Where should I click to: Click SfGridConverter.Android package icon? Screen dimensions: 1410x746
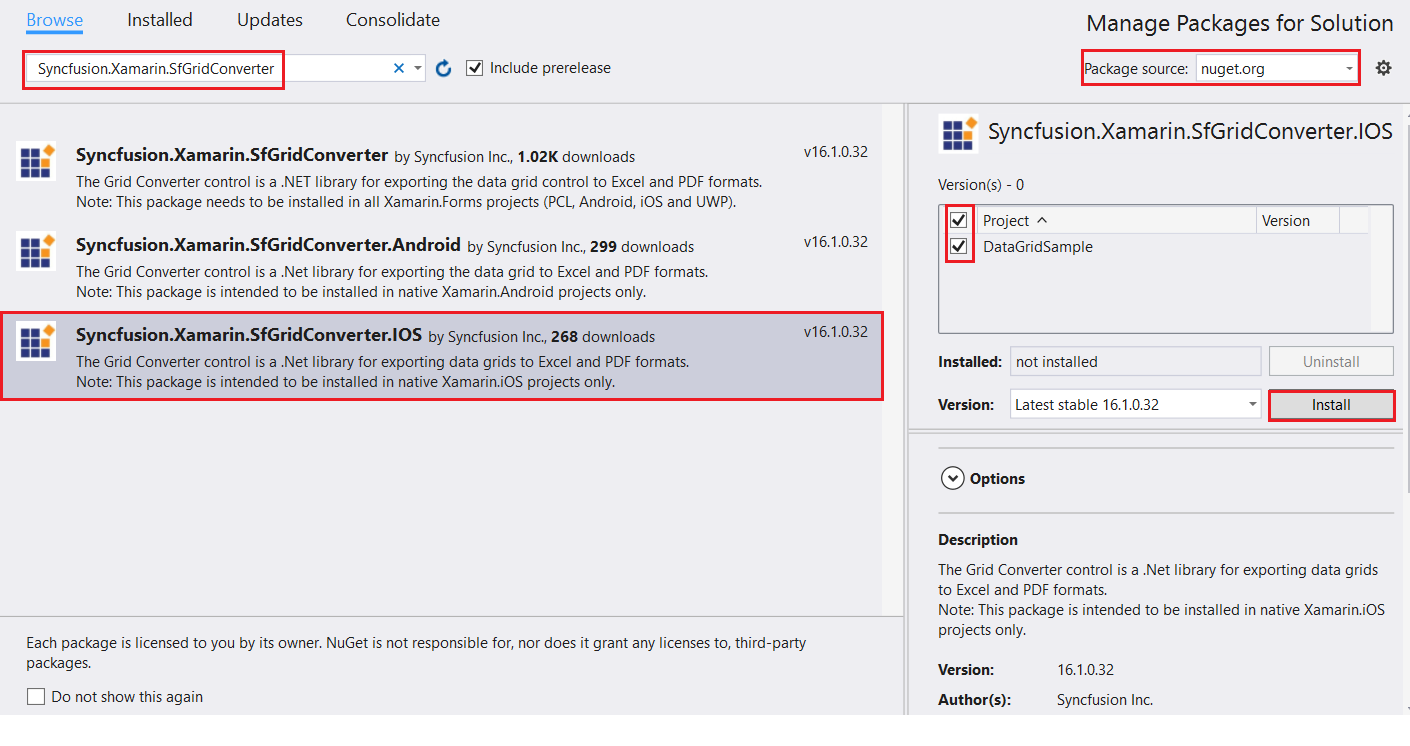click(x=36, y=250)
